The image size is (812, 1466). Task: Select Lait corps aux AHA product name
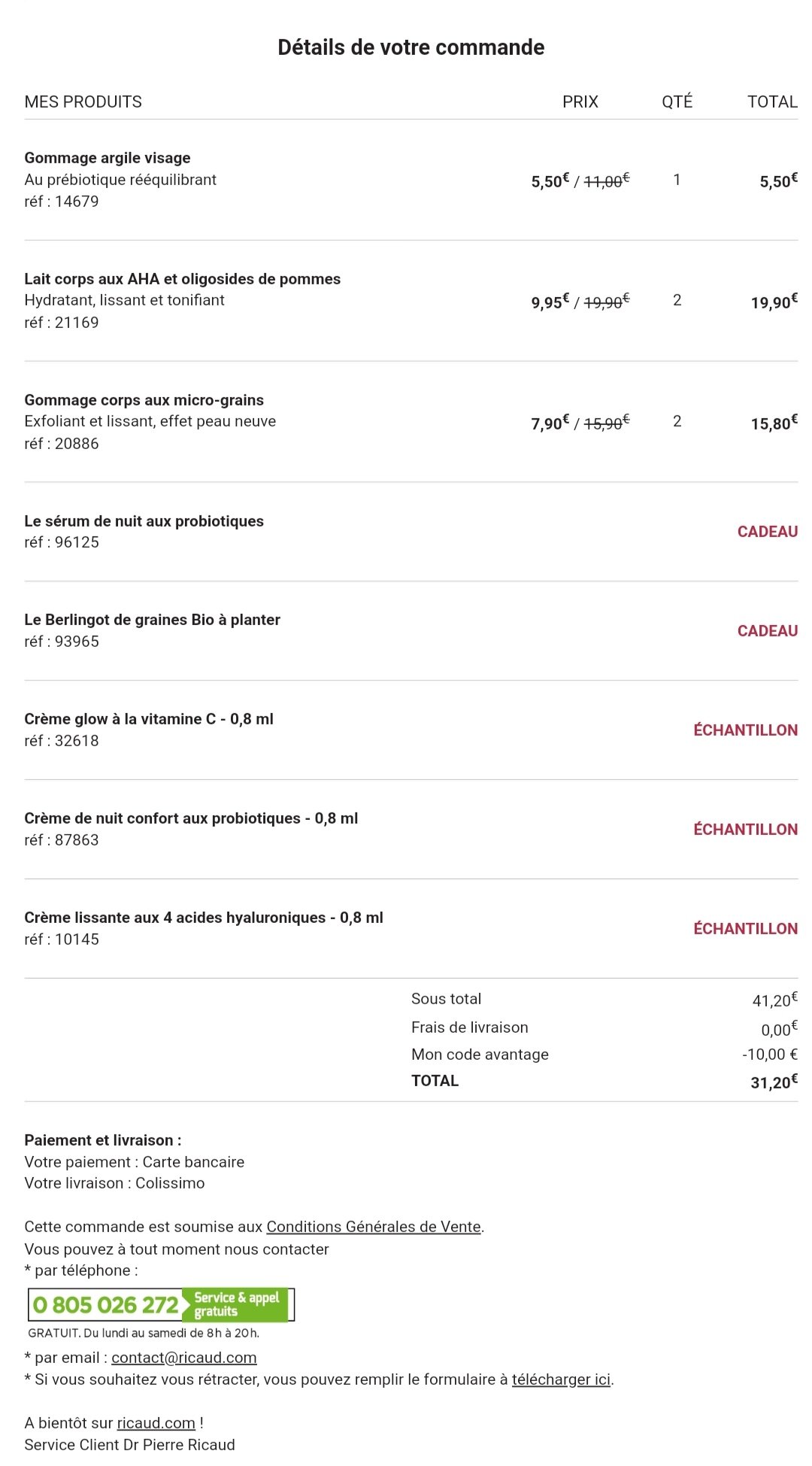(183, 279)
